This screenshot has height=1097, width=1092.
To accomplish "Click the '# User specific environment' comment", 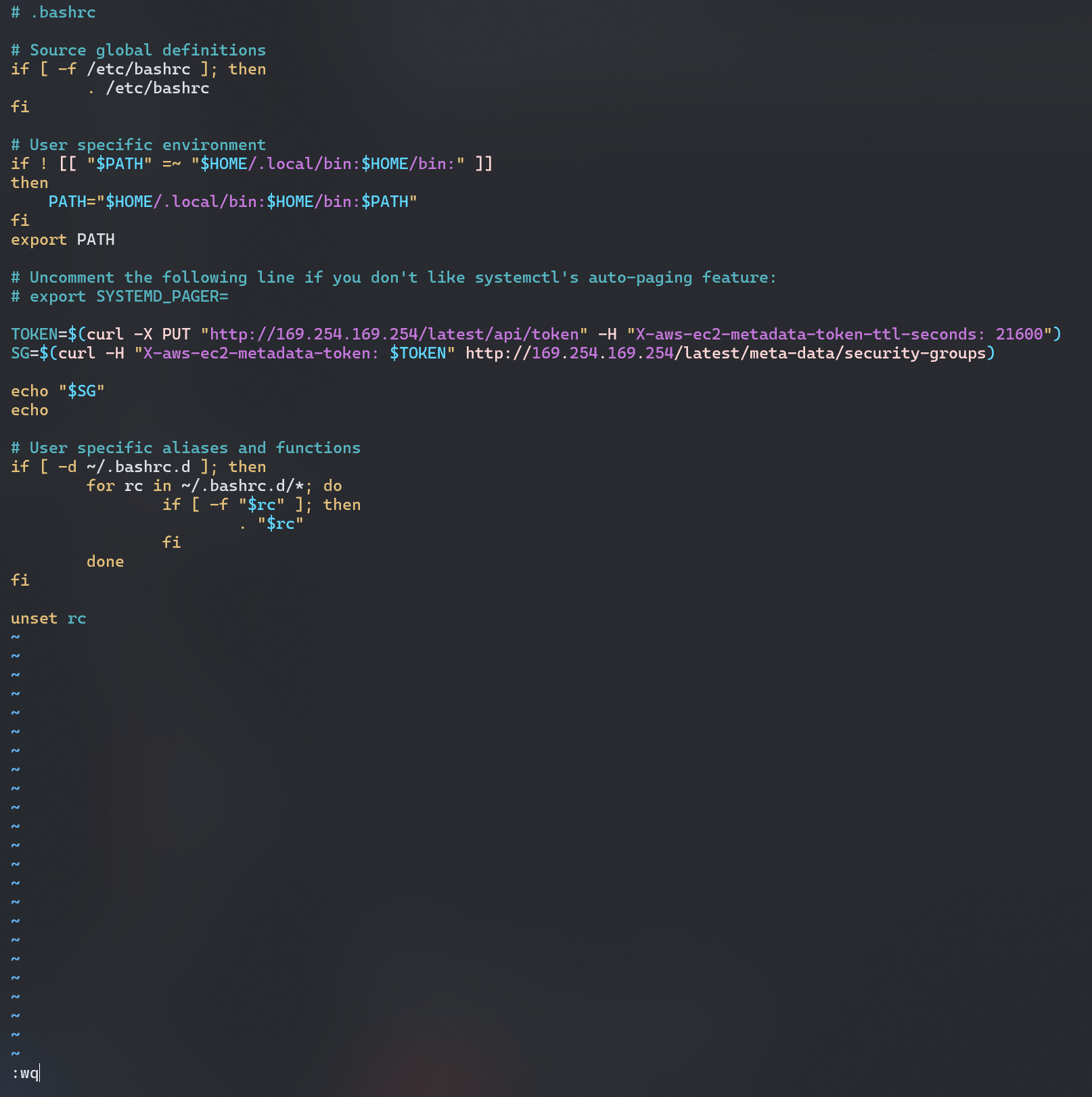I will tap(139, 145).
